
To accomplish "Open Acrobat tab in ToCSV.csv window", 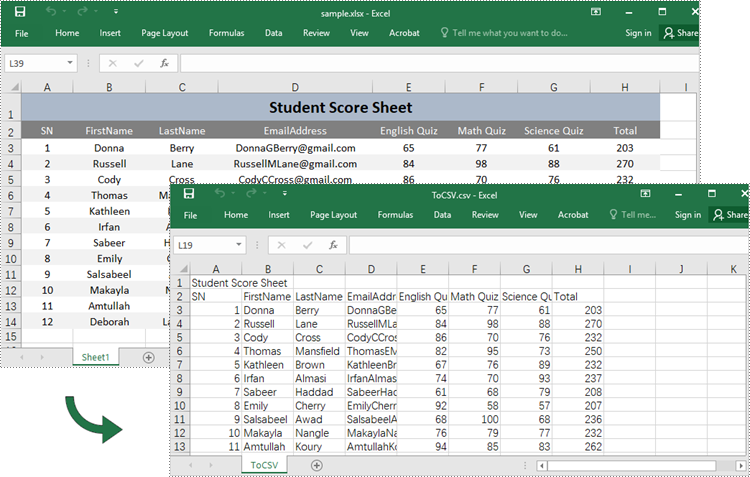I will click(573, 215).
